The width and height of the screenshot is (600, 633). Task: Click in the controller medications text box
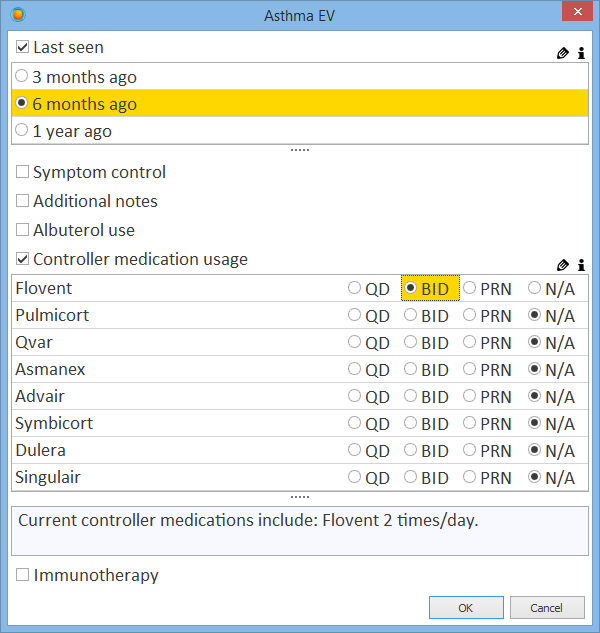tap(300, 531)
